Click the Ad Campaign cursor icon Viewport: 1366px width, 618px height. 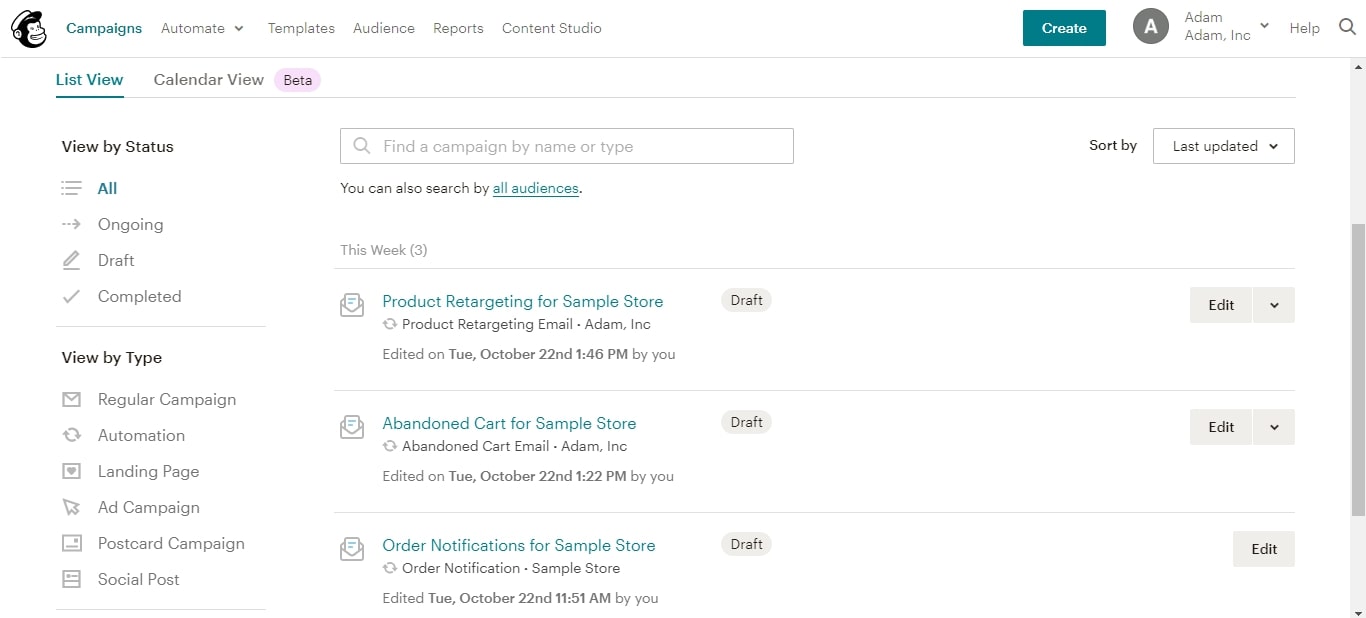71,507
